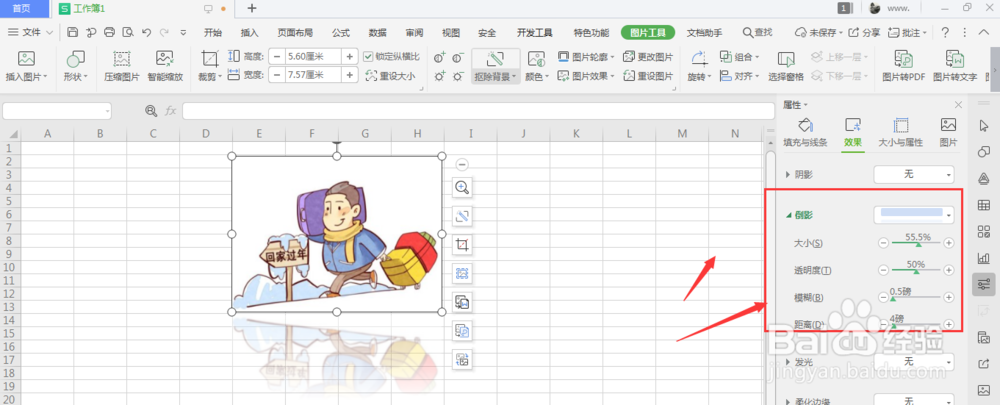Click the reflection Size (大小) slider
The image size is (1000, 405).
[x=916, y=243]
